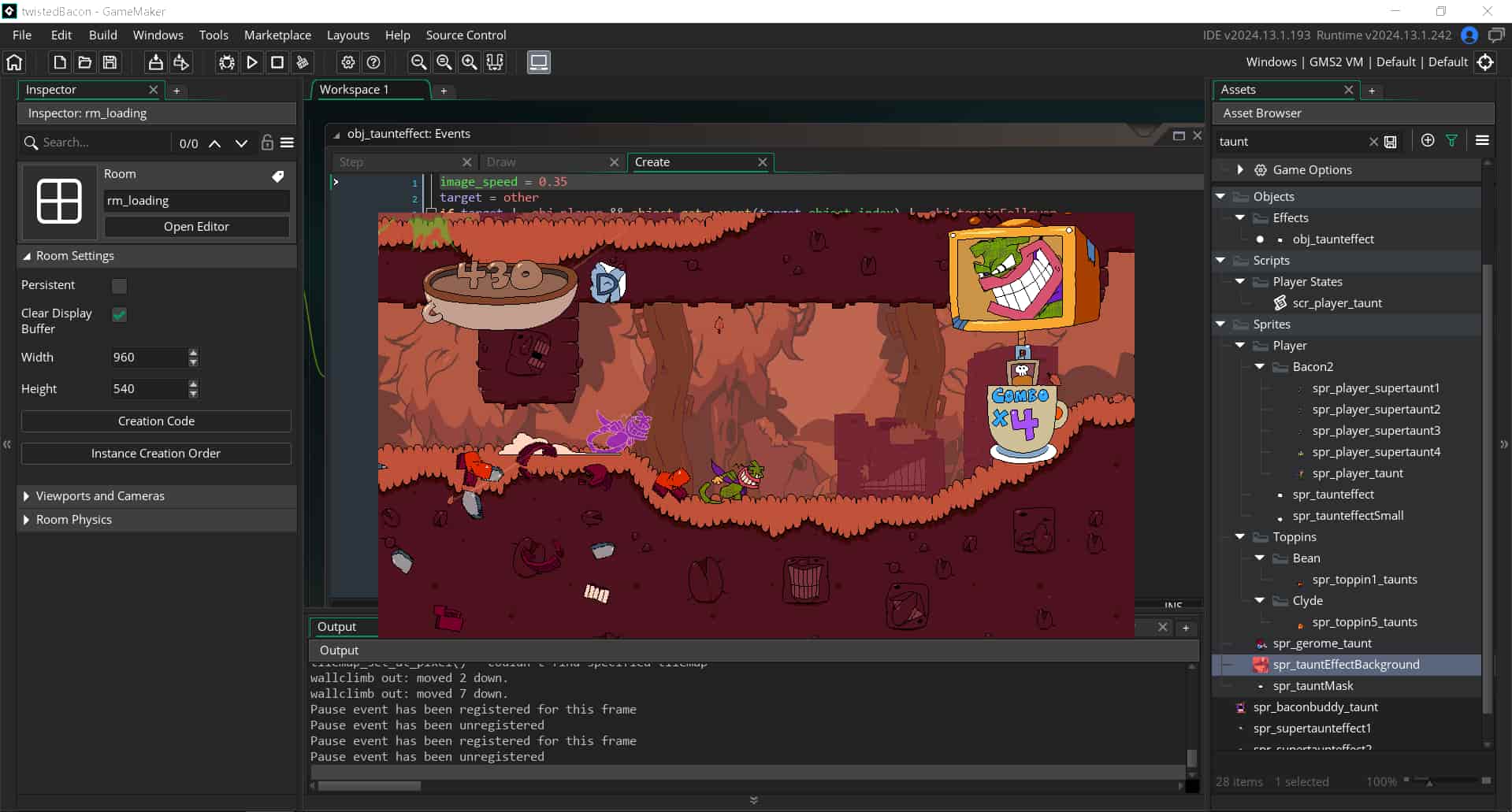Click the Open Editor button
1512x812 pixels.
pyautogui.click(x=196, y=227)
